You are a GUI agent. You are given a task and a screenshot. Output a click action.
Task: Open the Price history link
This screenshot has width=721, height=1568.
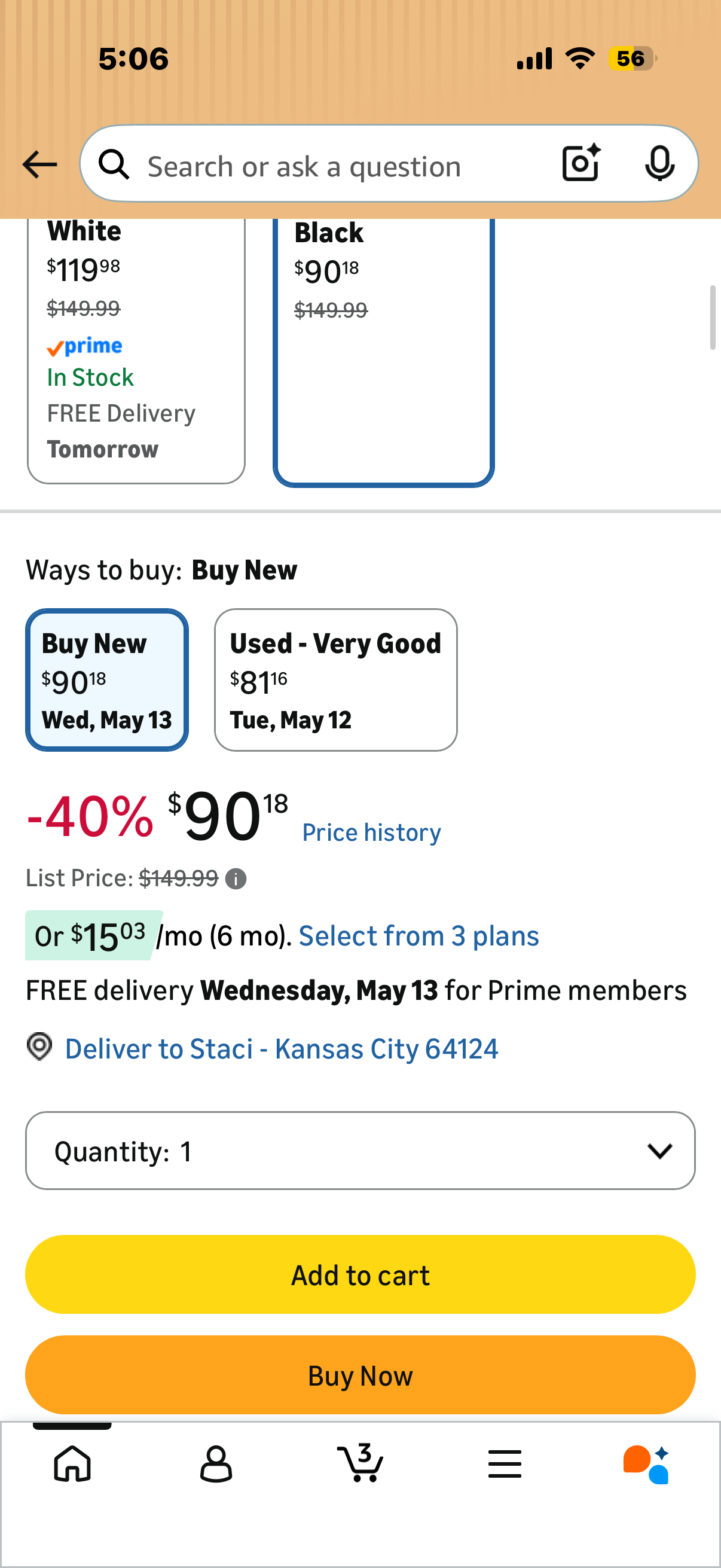(x=372, y=832)
